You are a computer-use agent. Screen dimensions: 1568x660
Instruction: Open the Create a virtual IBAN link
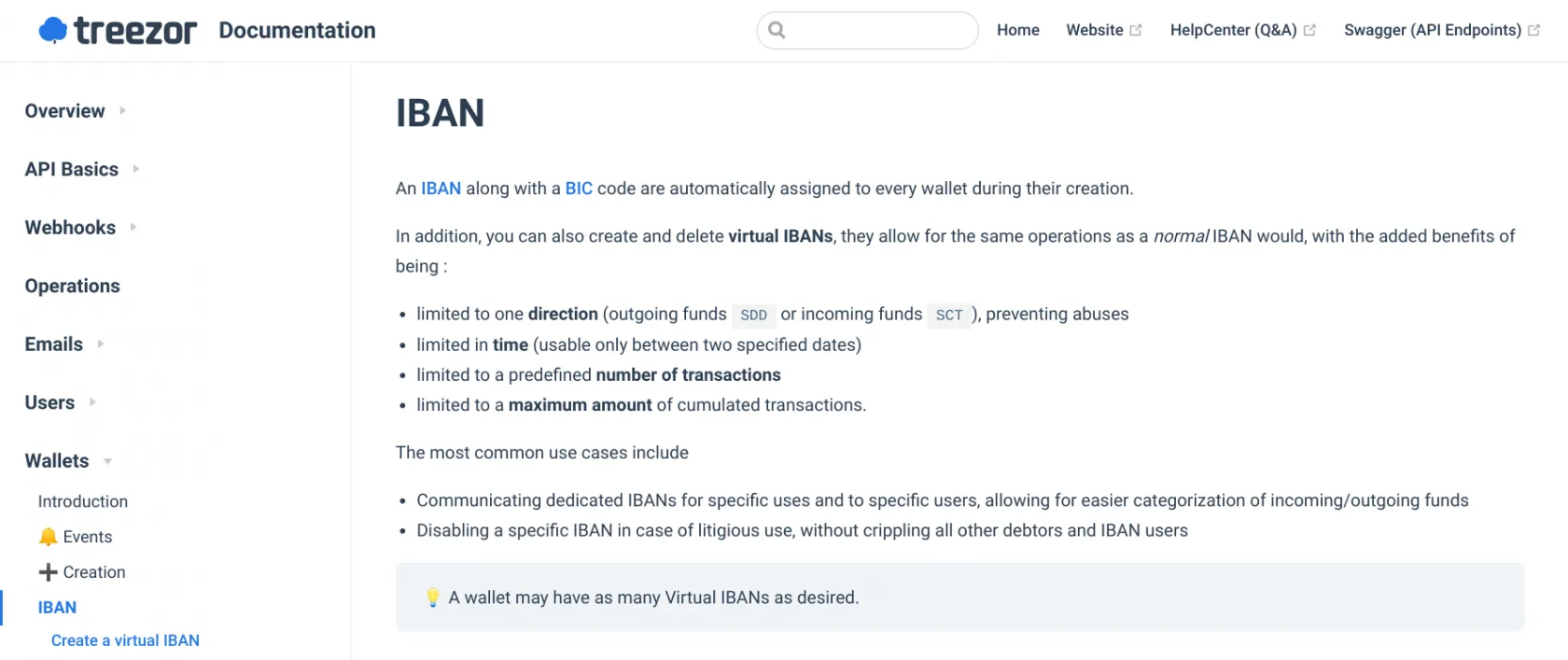click(x=125, y=640)
